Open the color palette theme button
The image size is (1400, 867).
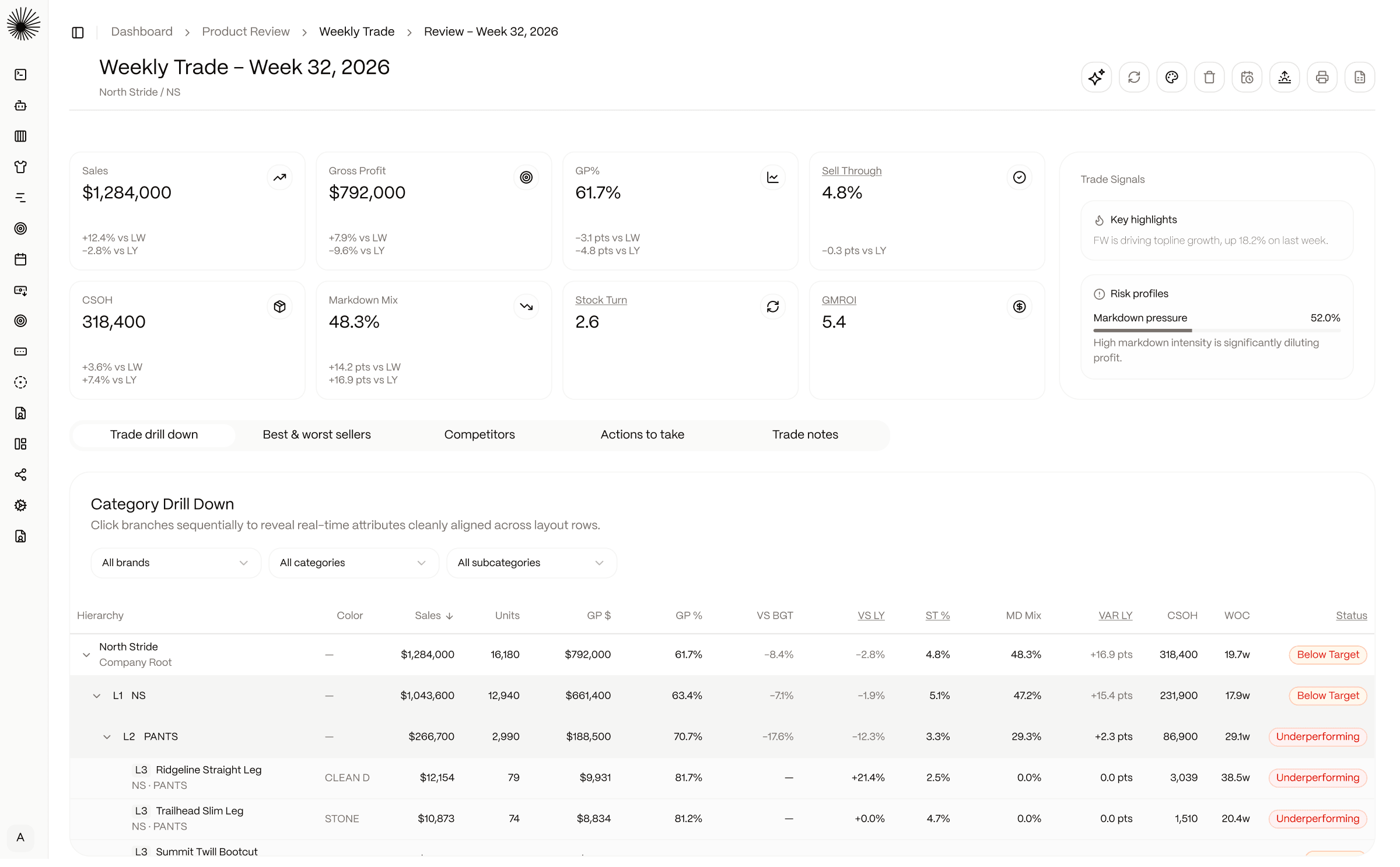click(1171, 77)
